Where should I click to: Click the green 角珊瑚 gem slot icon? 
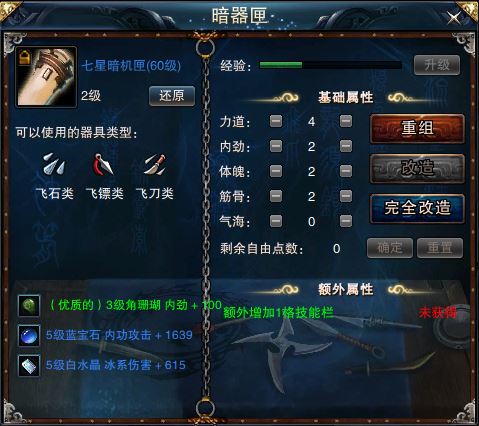(x=29, y=305)
